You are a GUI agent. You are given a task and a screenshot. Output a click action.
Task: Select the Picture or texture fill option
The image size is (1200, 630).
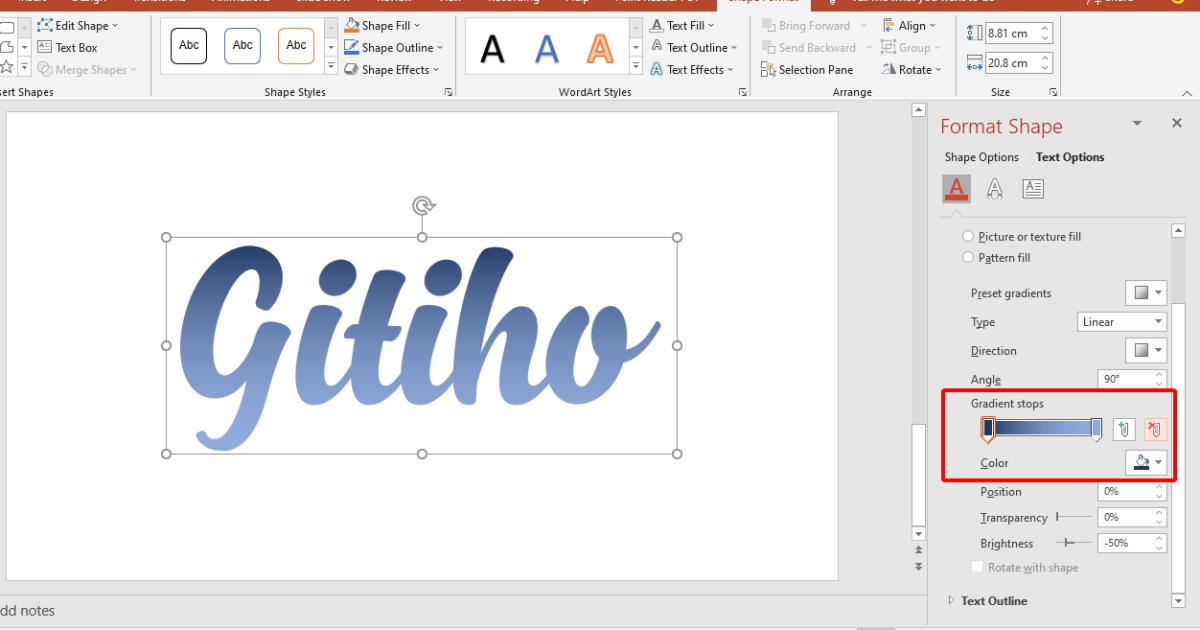coord(968,236)
